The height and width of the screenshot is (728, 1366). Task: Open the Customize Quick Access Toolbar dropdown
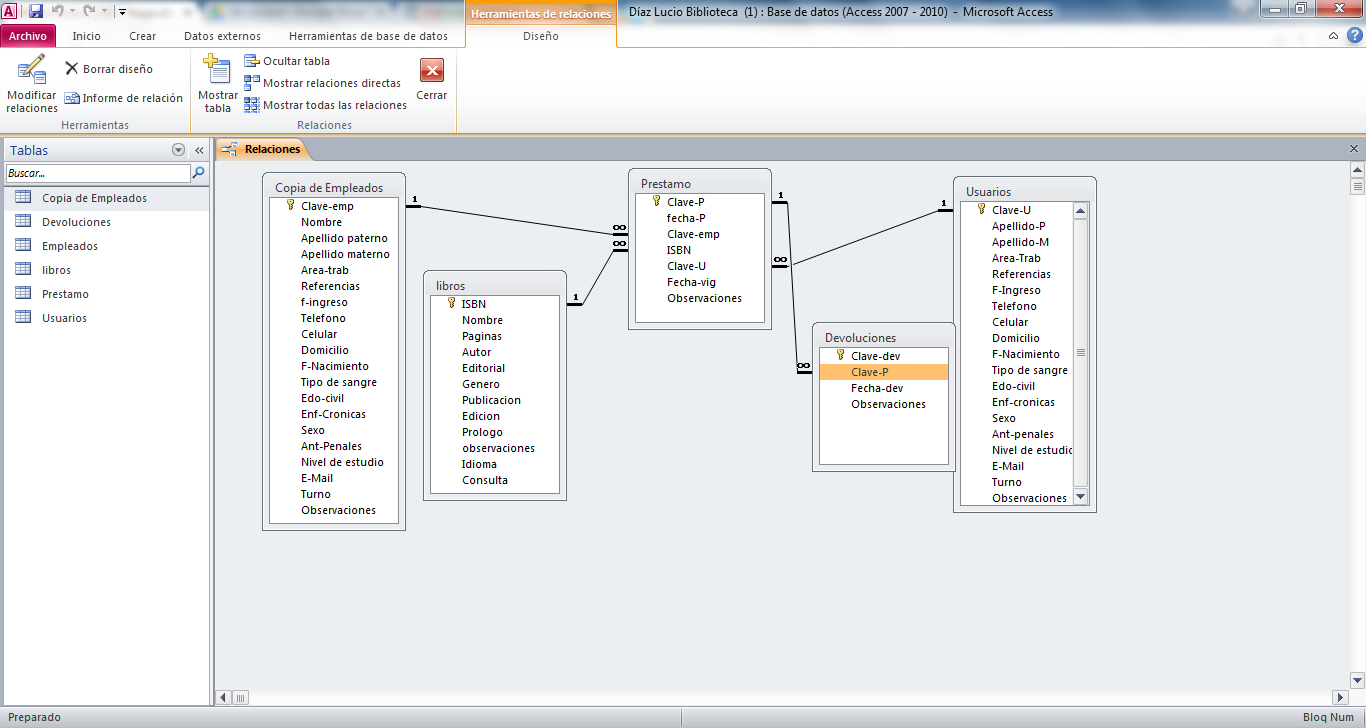click(122, 12)
